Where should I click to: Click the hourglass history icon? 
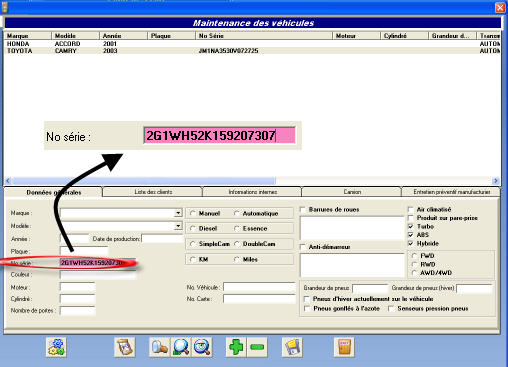(125, 347)
